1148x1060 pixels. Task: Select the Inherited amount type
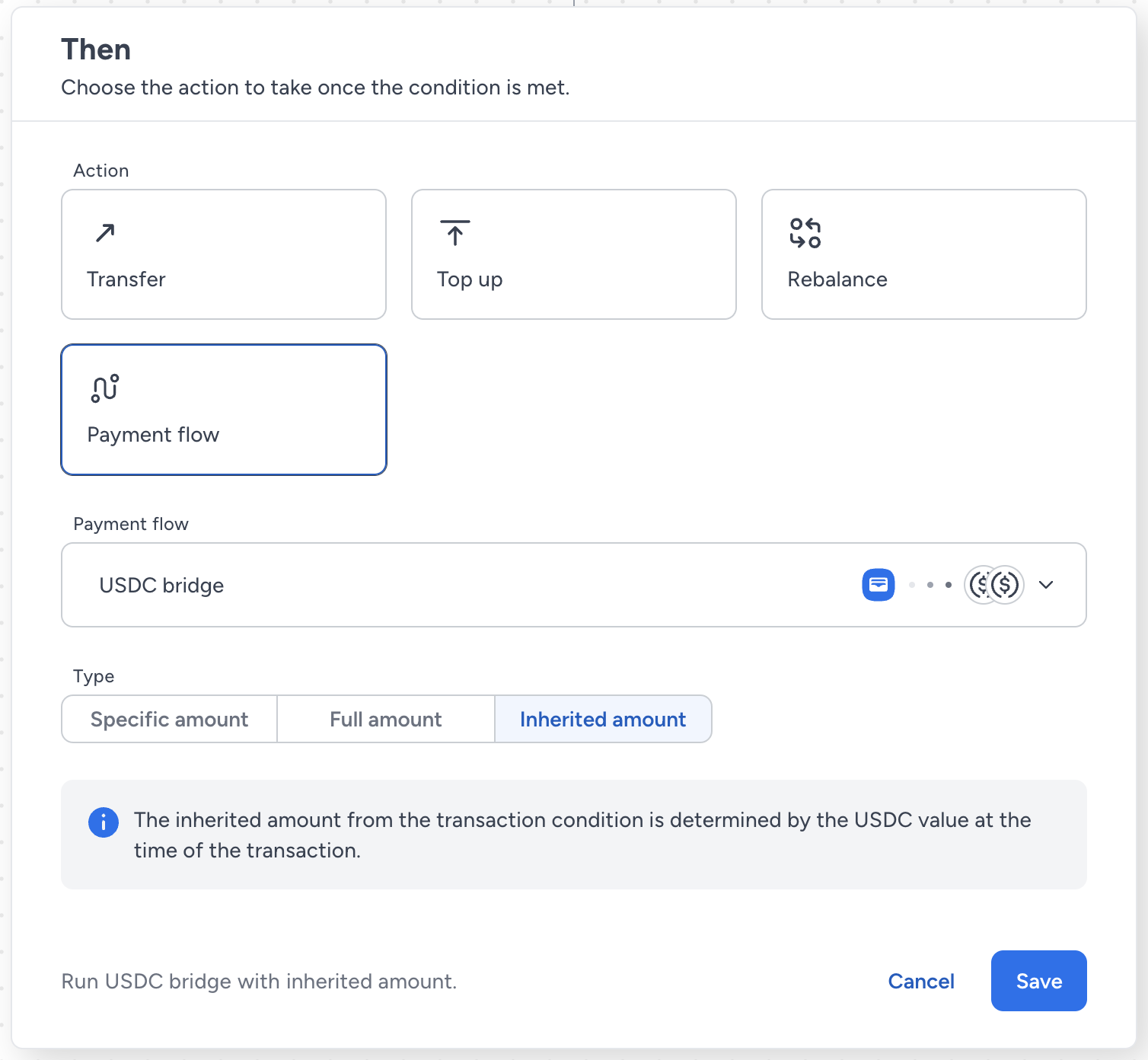pyautogui.click(x=603, y=719)
